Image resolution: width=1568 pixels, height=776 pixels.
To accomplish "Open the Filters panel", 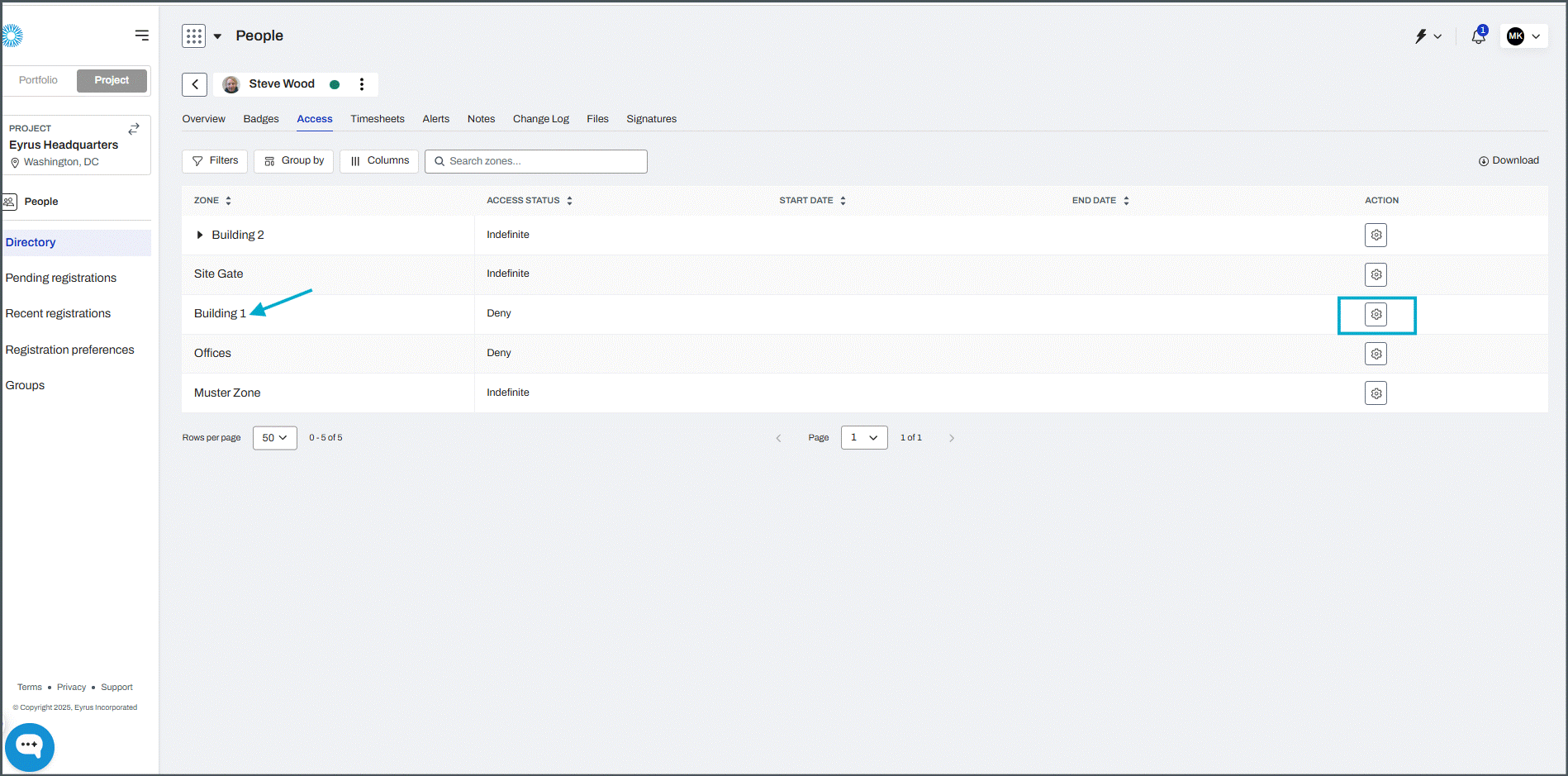I will tap(215, 161).
